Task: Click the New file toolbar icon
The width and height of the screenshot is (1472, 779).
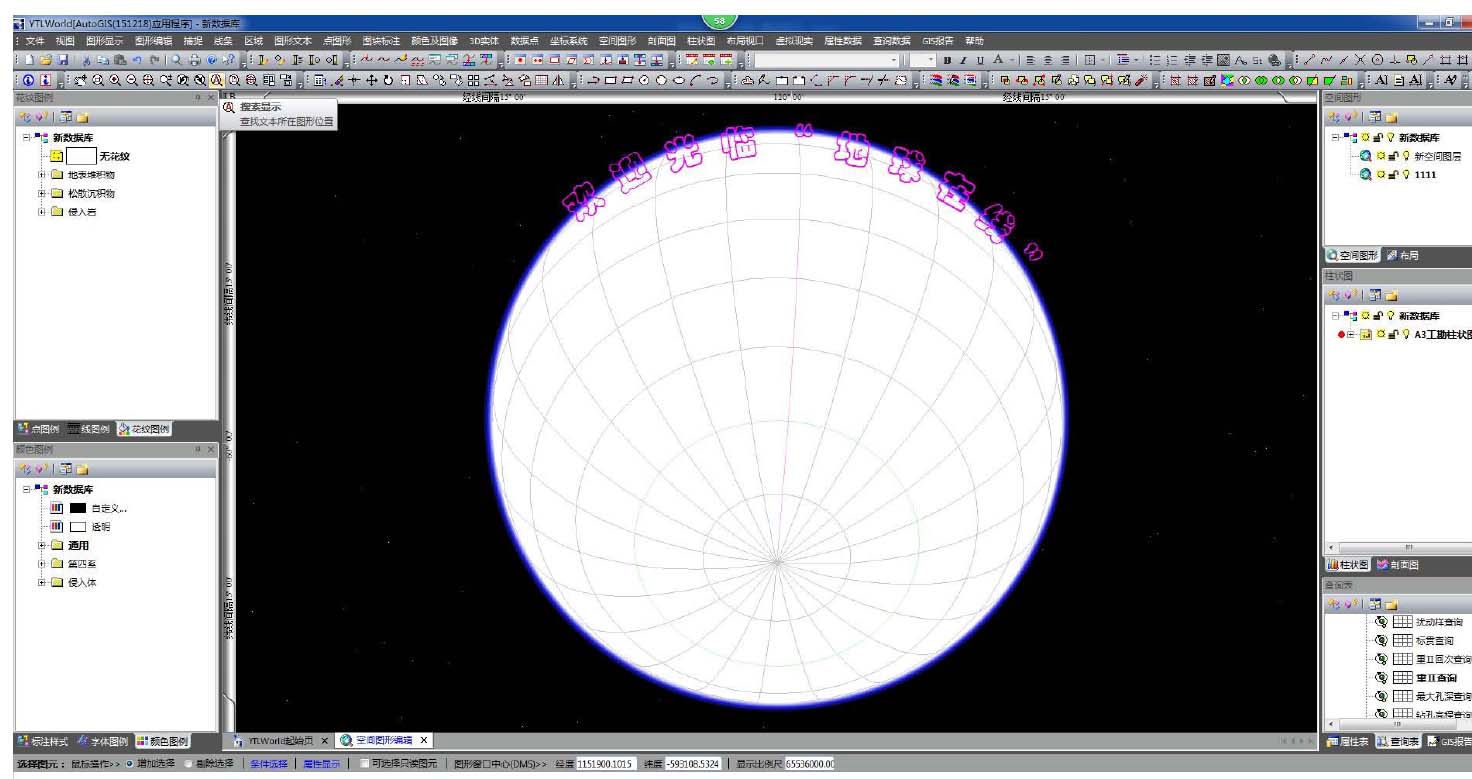Action: point(30,60)
